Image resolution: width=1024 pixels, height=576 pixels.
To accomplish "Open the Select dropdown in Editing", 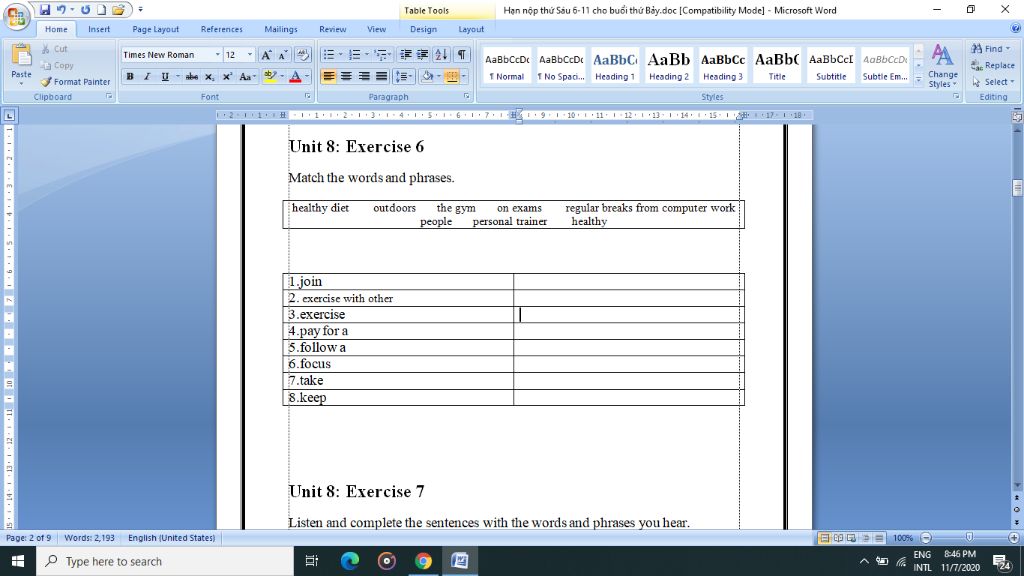I will pos(993,82).
